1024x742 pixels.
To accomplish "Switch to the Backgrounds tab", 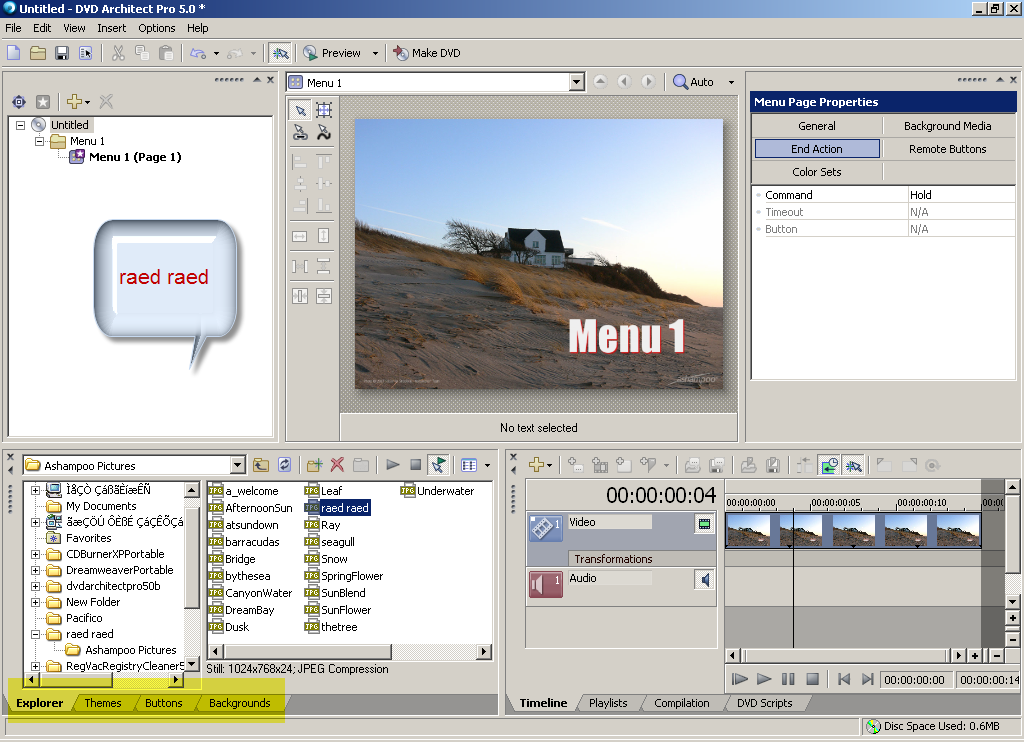I will (240, 703).
